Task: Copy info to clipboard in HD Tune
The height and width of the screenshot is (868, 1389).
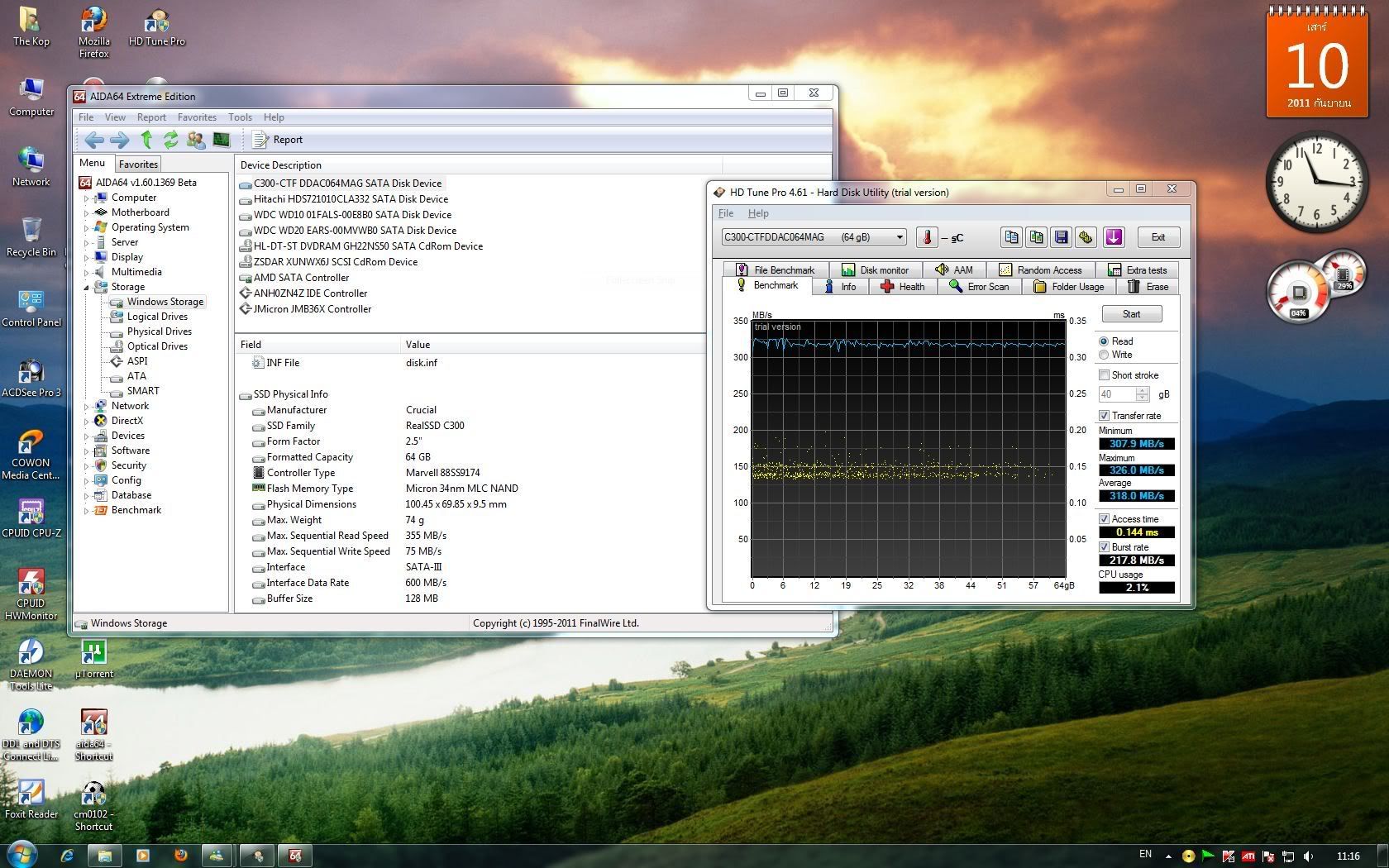Action: [1011, 237]
